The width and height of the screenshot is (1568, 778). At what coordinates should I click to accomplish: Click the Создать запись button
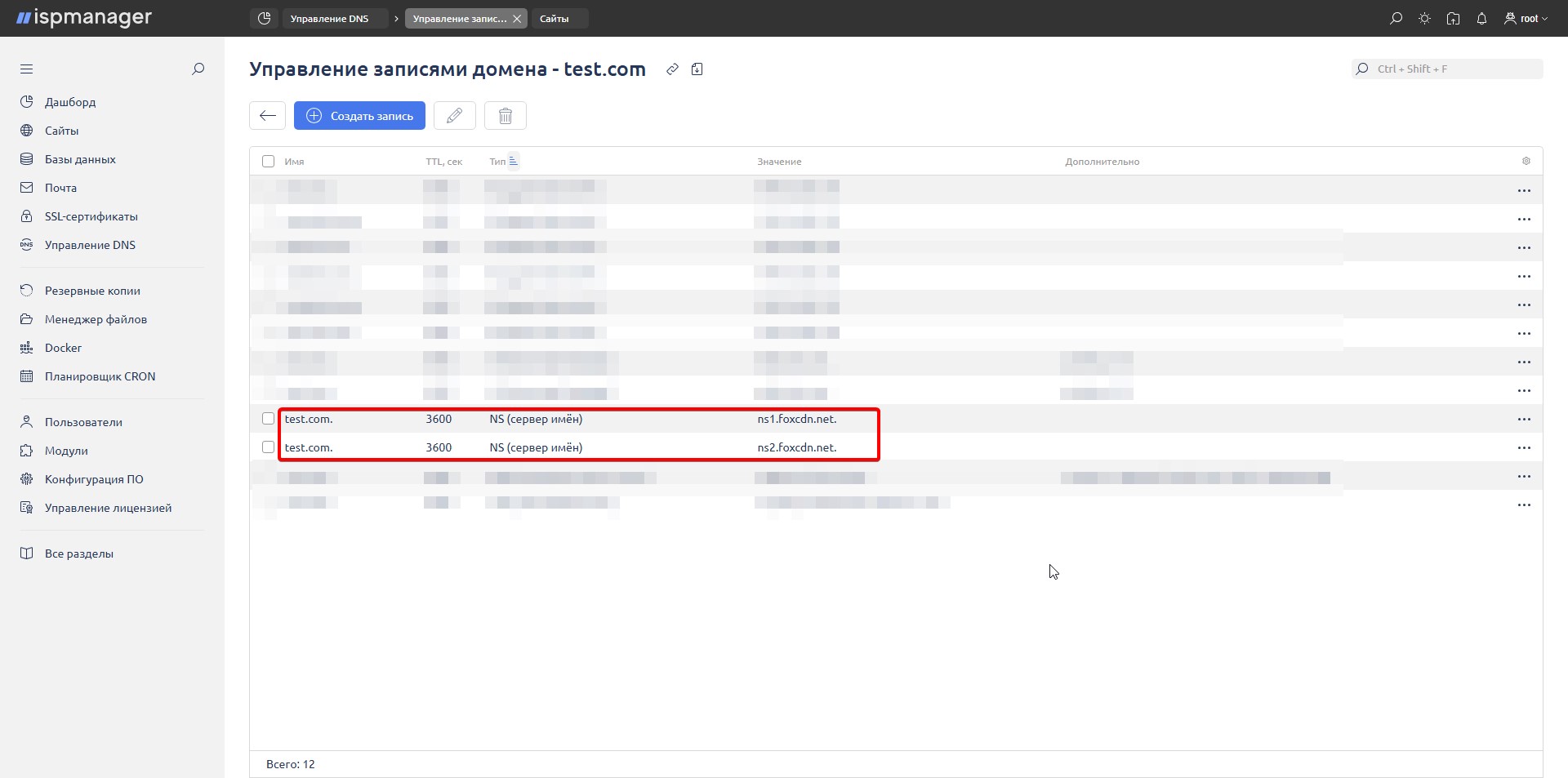pos(359,116)
